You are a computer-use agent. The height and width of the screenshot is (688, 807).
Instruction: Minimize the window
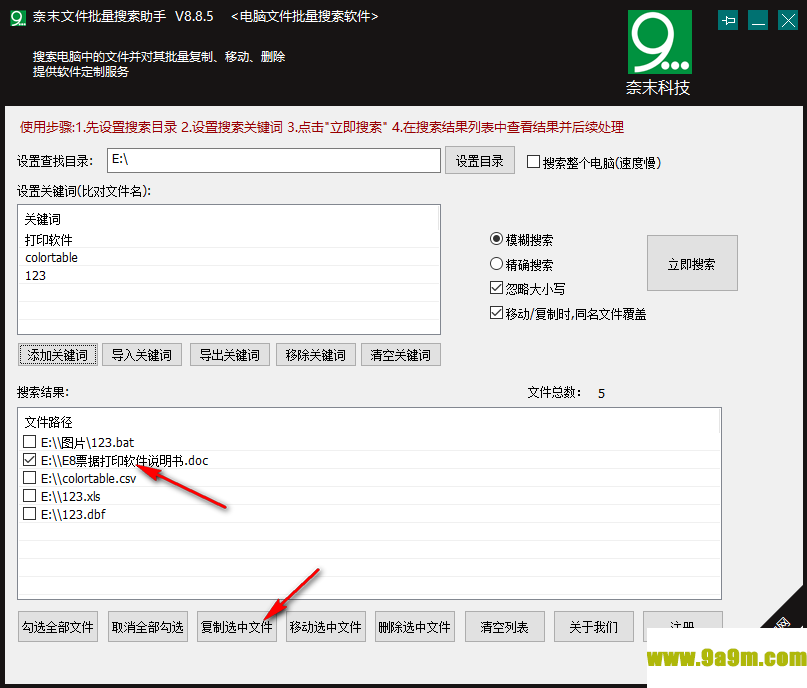click(758, 21)
